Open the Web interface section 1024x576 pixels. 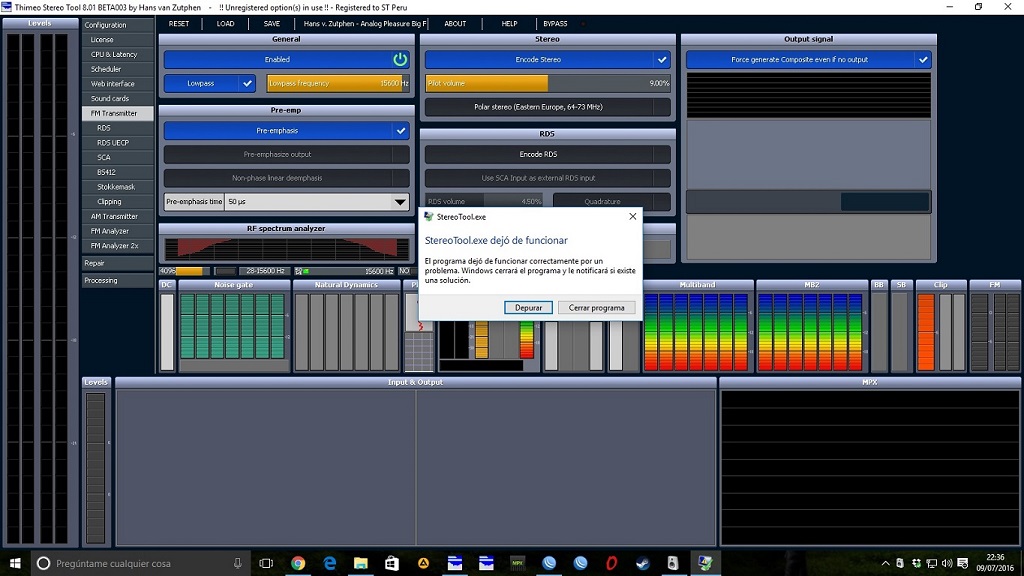click(x=118, y=84)
